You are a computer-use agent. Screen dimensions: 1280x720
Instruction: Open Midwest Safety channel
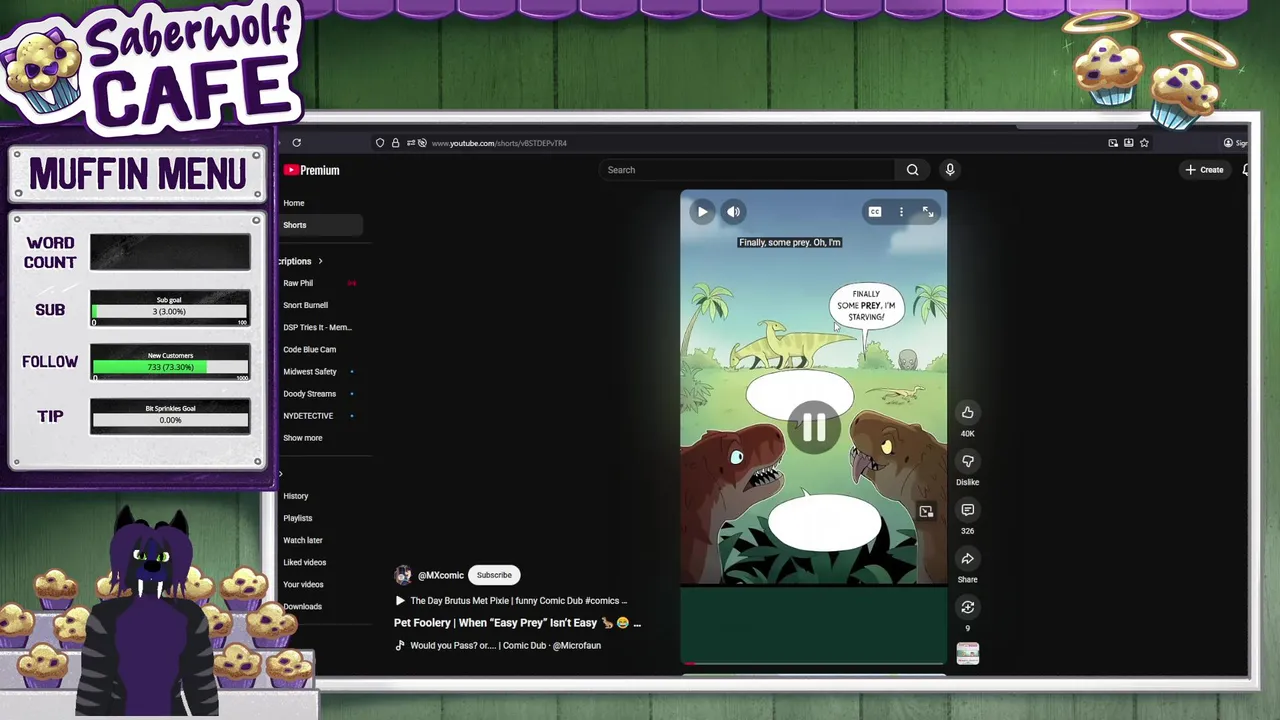click(310, 372)
